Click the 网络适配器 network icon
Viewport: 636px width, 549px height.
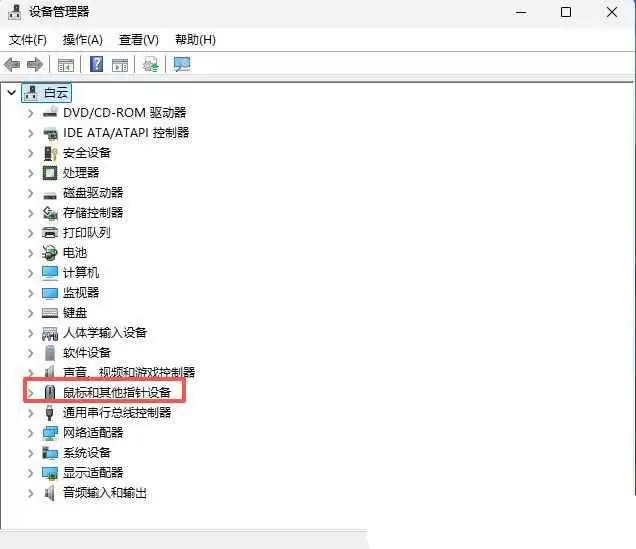pyautogui.click(x=50, y=433)
